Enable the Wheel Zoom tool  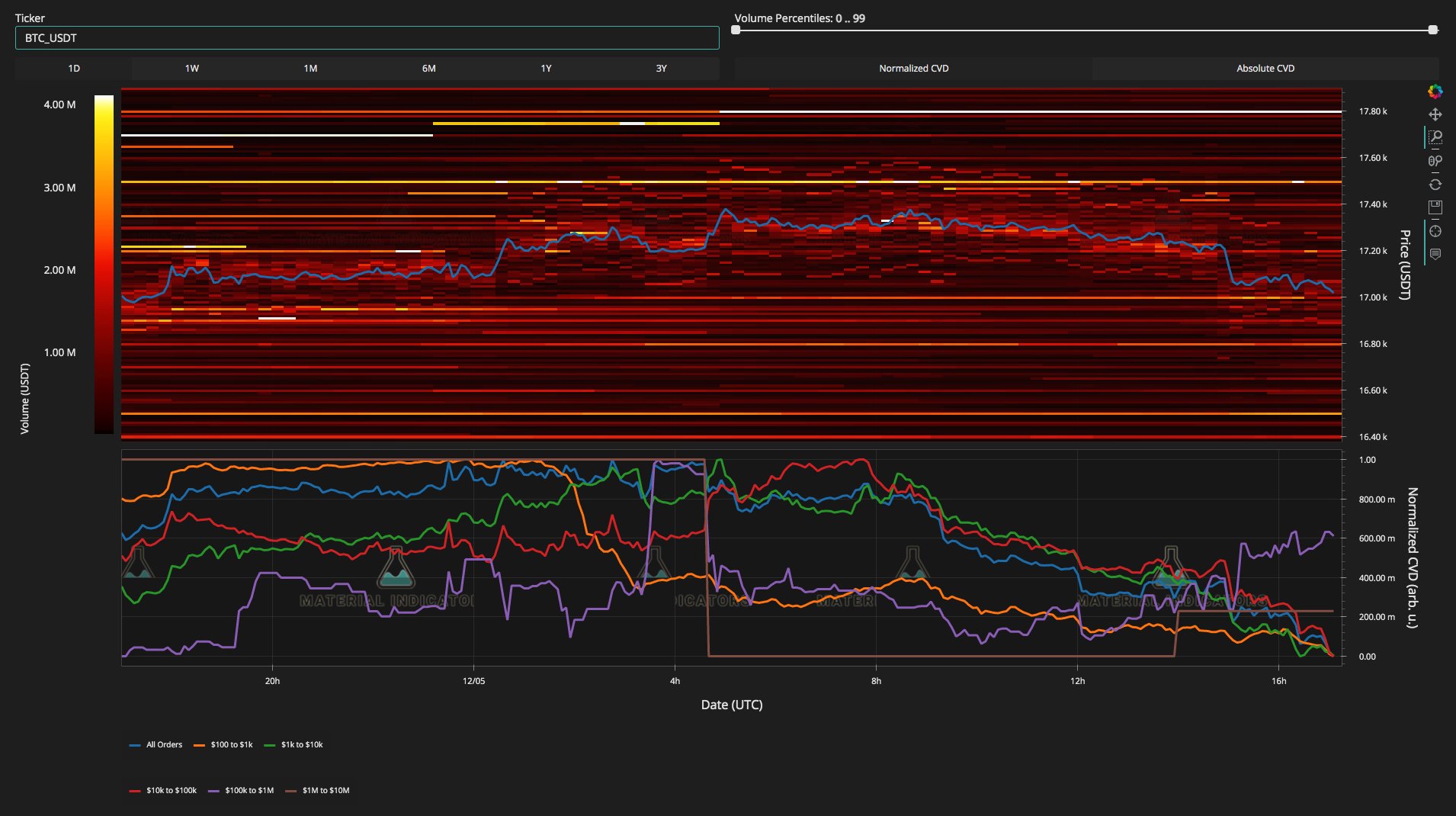[x=1435, y=161]
